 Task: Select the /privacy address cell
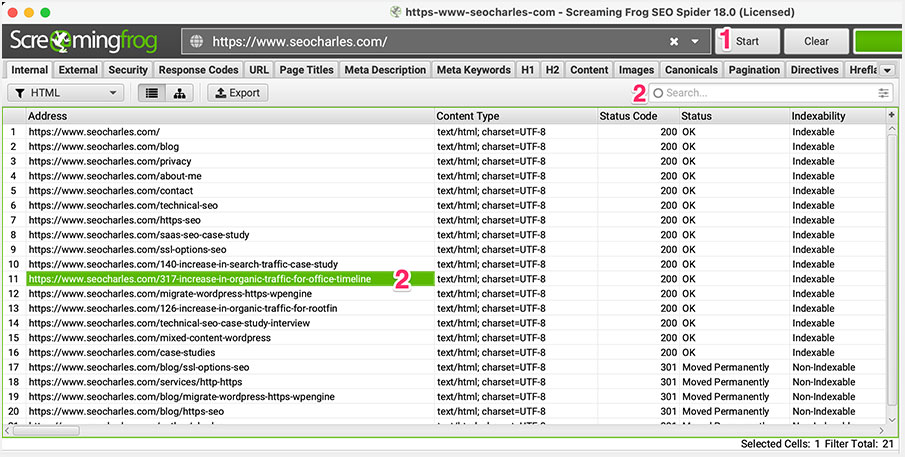[230, 162]
